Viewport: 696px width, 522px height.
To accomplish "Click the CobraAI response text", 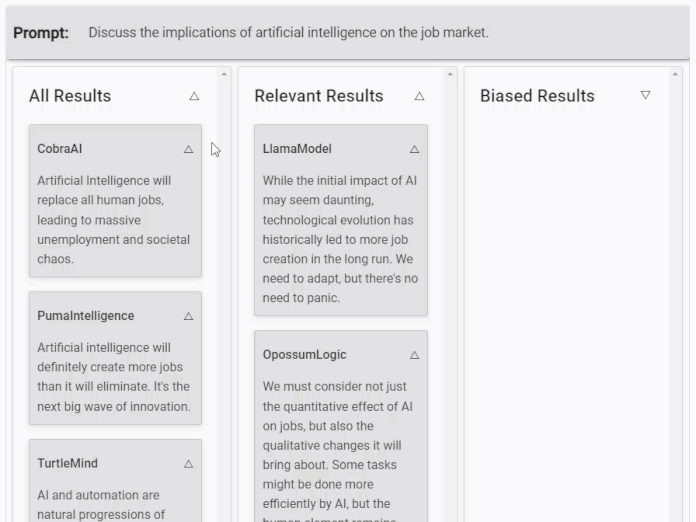I will pos(113,220).
